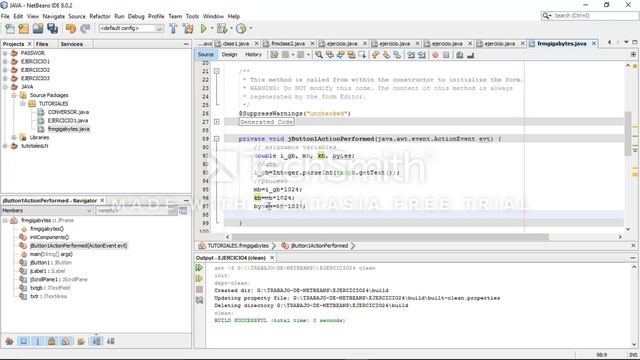Click the New Project toolbar icon

pos(24,29)
